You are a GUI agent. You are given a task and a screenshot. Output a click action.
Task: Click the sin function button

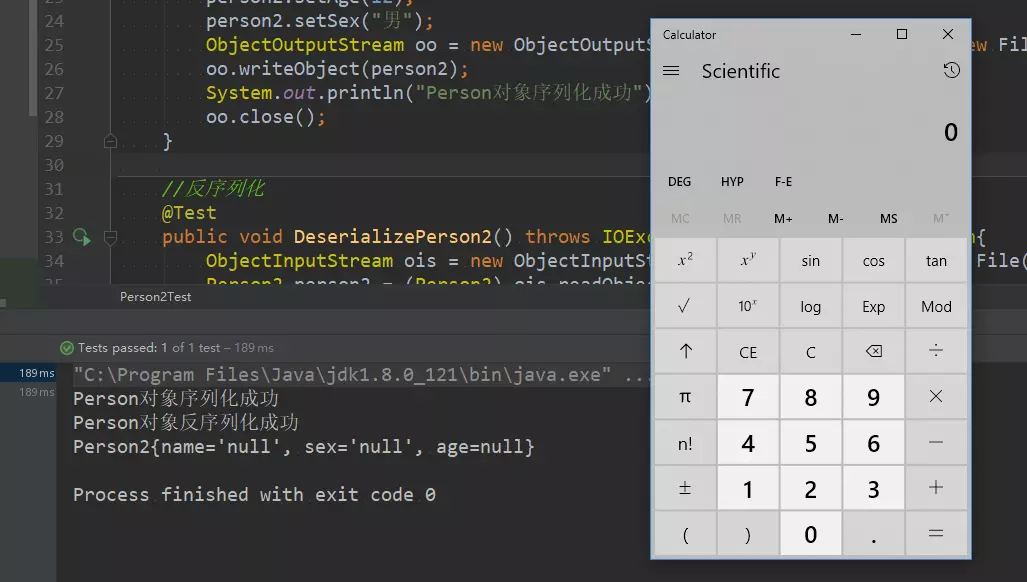pos(810,260)
